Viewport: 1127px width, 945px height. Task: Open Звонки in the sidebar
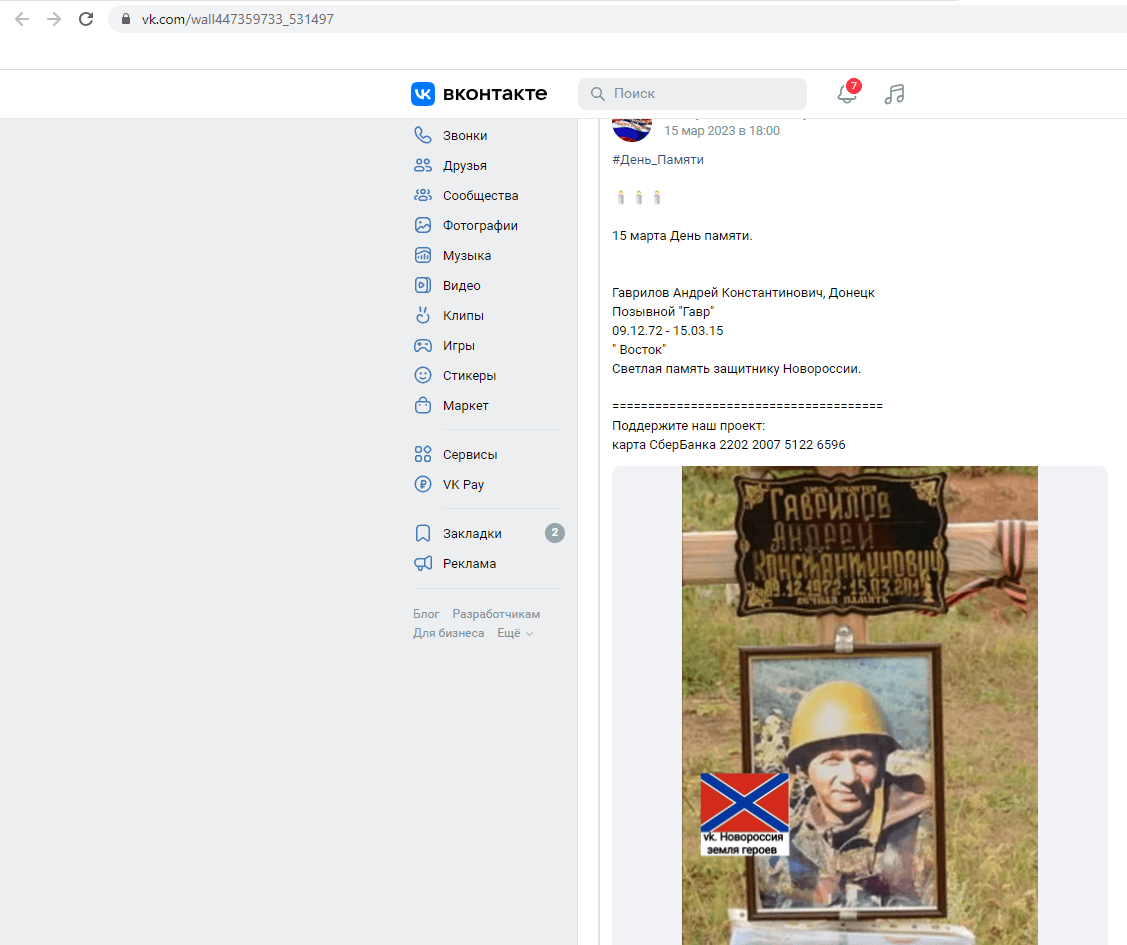(x=465, y=136)
